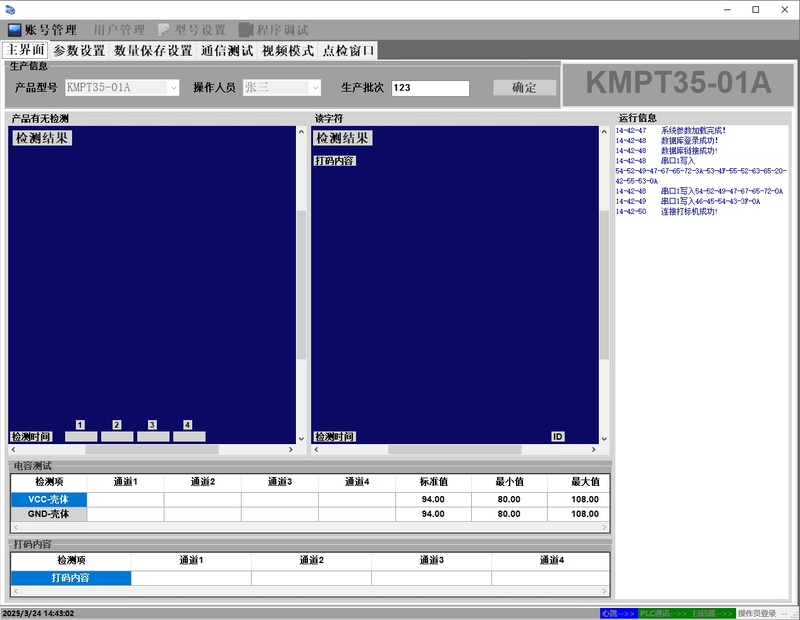
Task: Click the 标准值 column header
Action: pyautogui.click(x=433, y=482)
